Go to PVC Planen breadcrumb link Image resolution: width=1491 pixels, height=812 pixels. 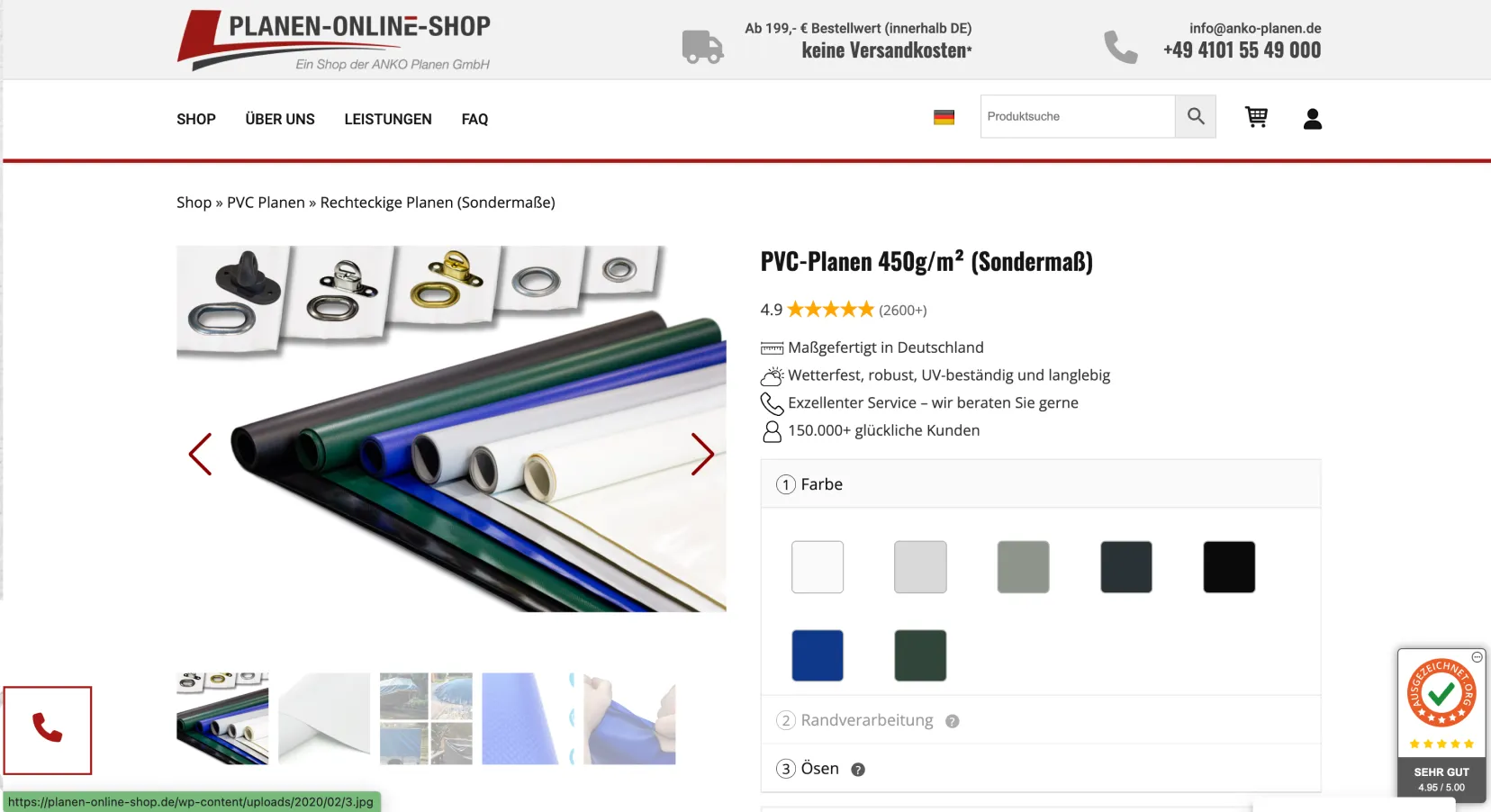tap(266, 203)
